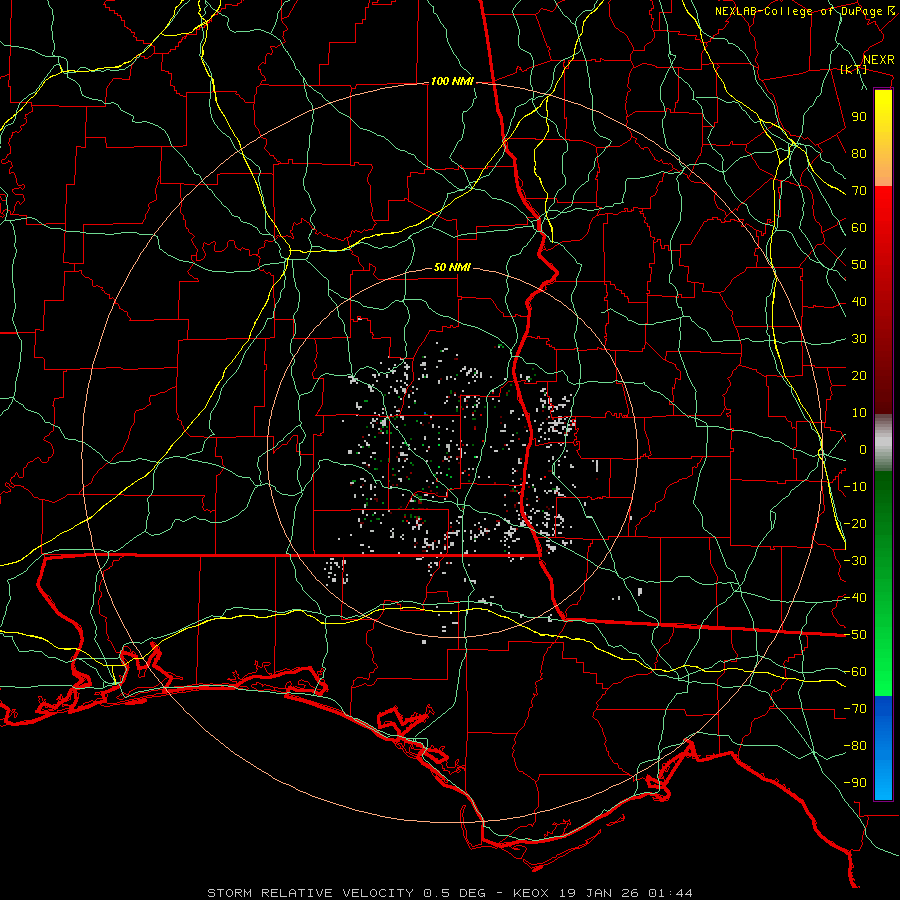Click the 30 value on velocity scale

coord(859,339)
